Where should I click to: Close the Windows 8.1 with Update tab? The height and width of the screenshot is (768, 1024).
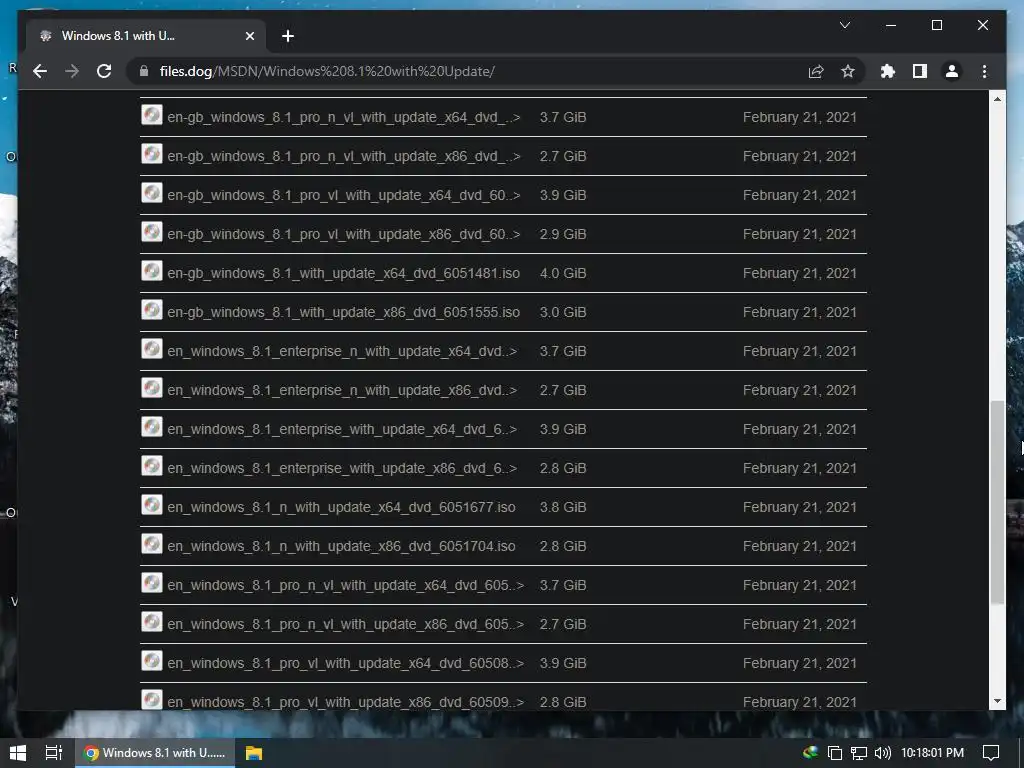(249, 36)
